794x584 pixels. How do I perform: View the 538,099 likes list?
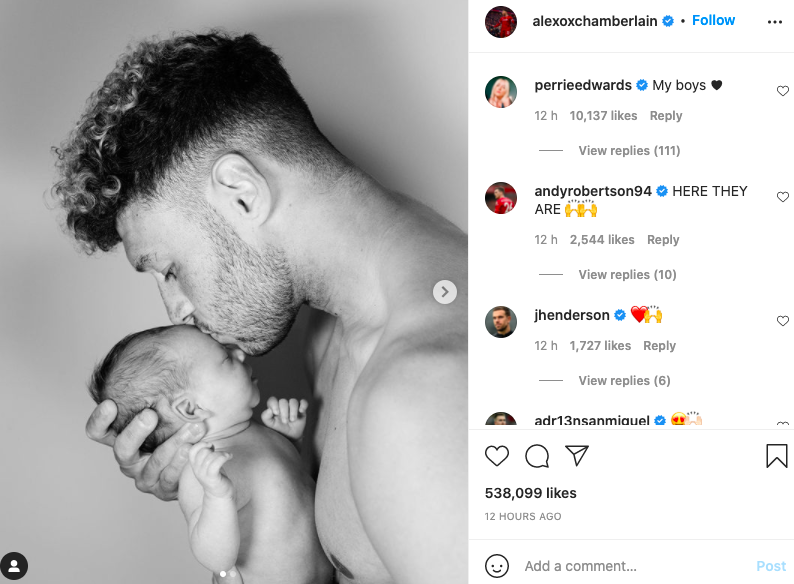click(x=531, y=493)
